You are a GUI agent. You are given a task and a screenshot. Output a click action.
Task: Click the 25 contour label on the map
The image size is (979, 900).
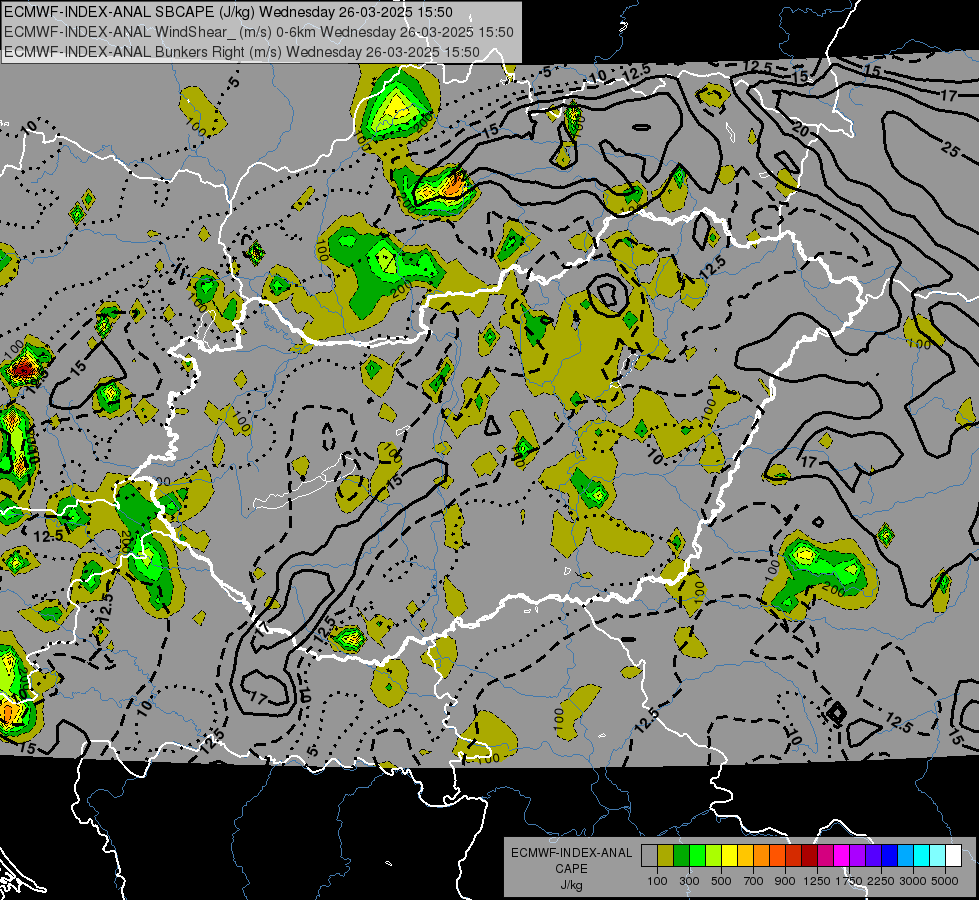click(950, 150)
